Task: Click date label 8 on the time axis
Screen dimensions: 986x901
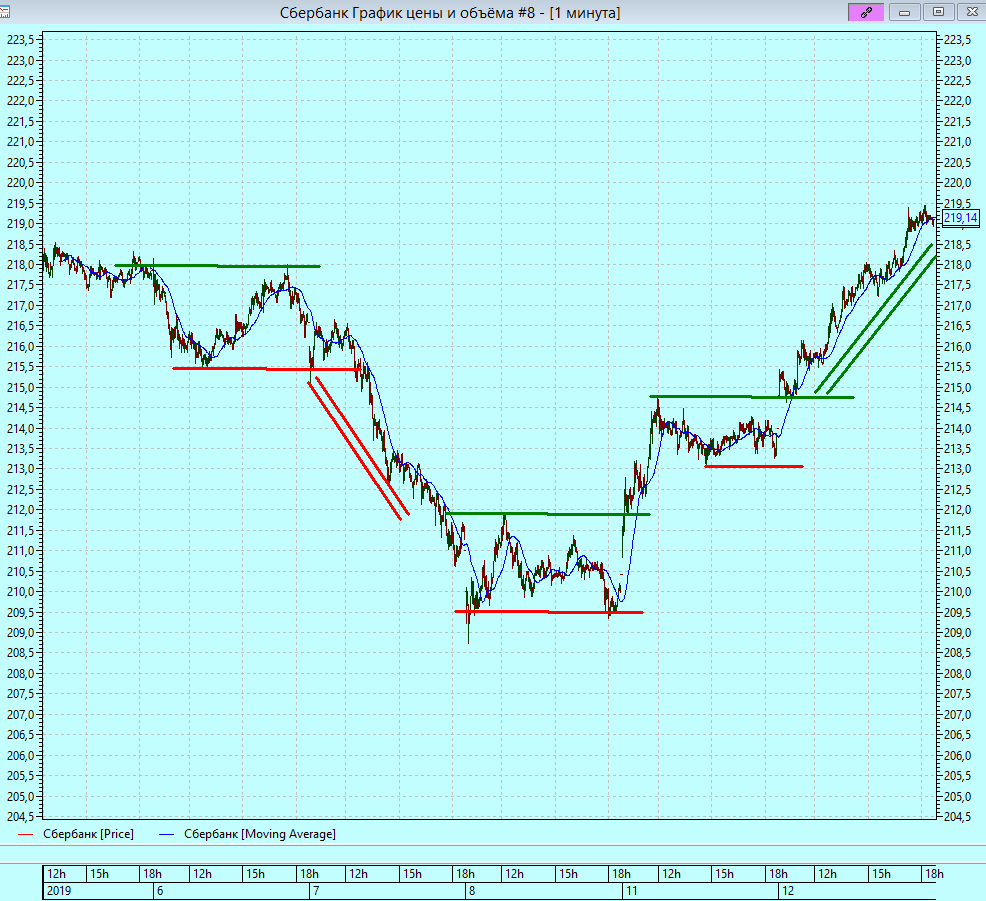Action: tap(472, 891)
